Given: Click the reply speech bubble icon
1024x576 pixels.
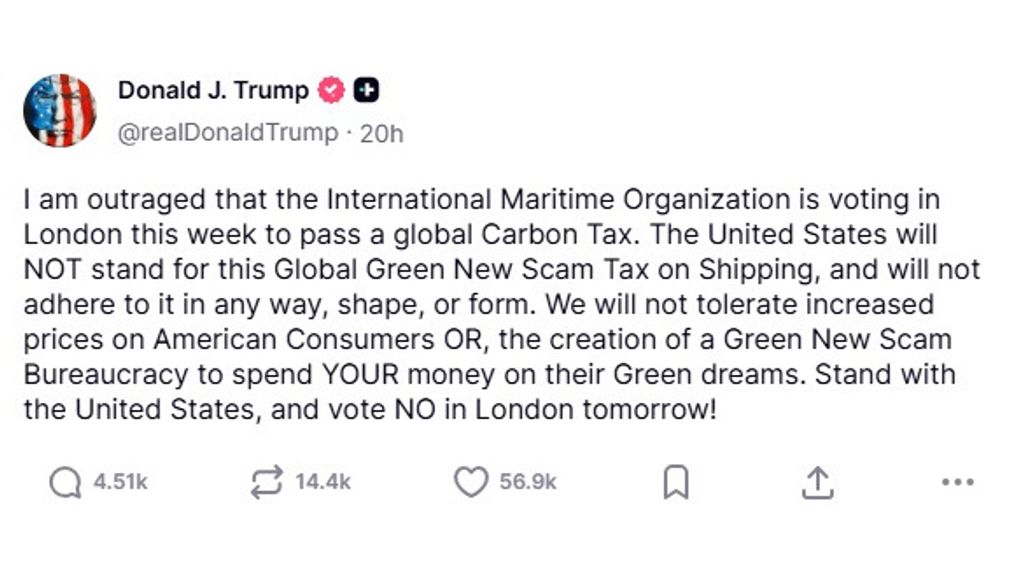Looking at the screenshot, I should pos(65,483).
